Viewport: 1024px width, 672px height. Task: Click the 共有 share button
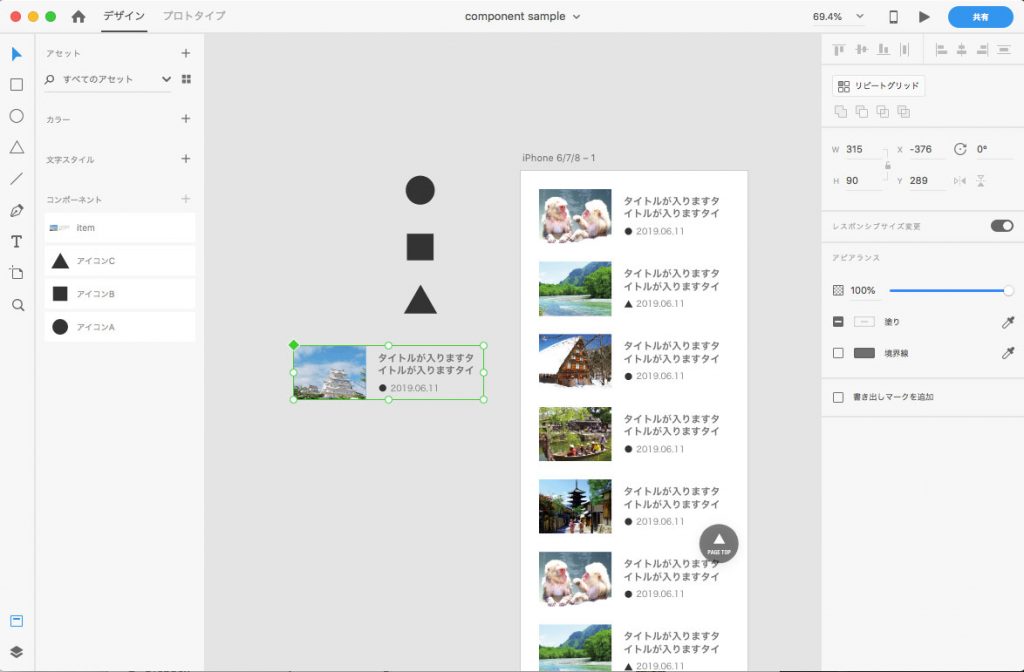tap(980, 16)
